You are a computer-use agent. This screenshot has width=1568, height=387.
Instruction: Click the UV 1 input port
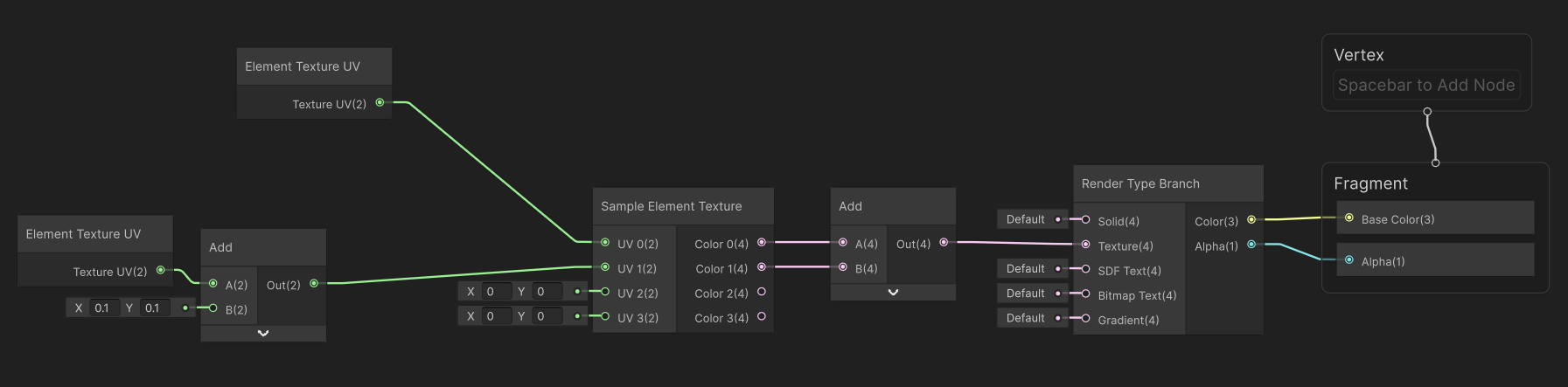click(x=605, y=267)
